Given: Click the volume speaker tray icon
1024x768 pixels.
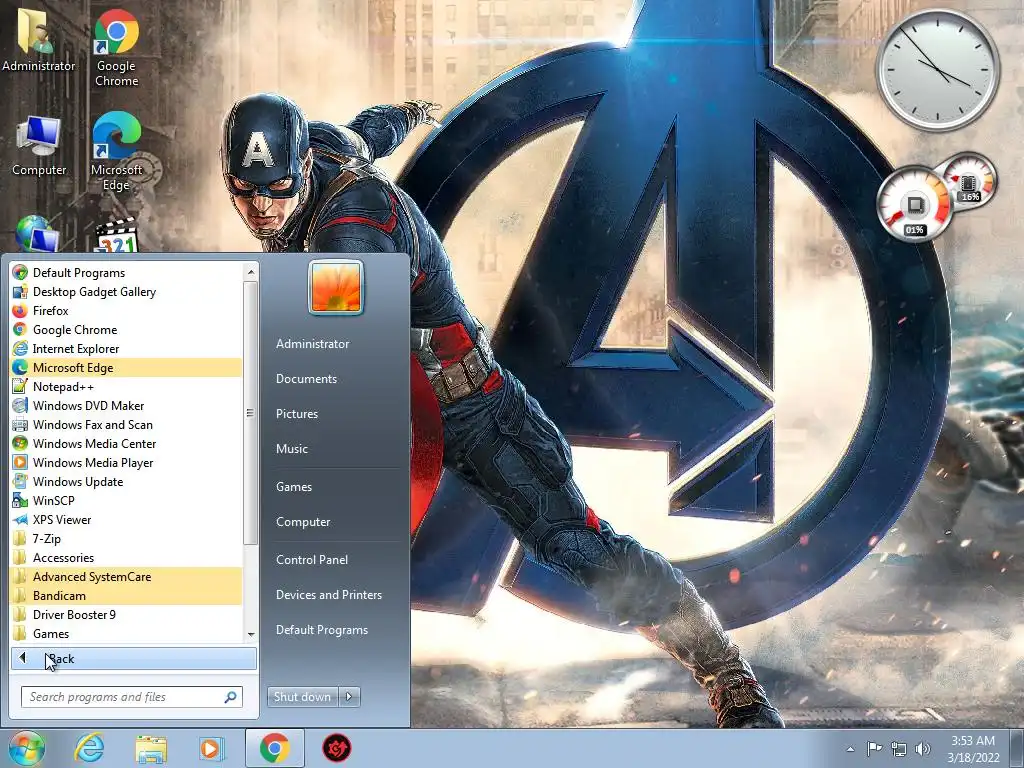Looking at the screenshot, I should [923, 749].
